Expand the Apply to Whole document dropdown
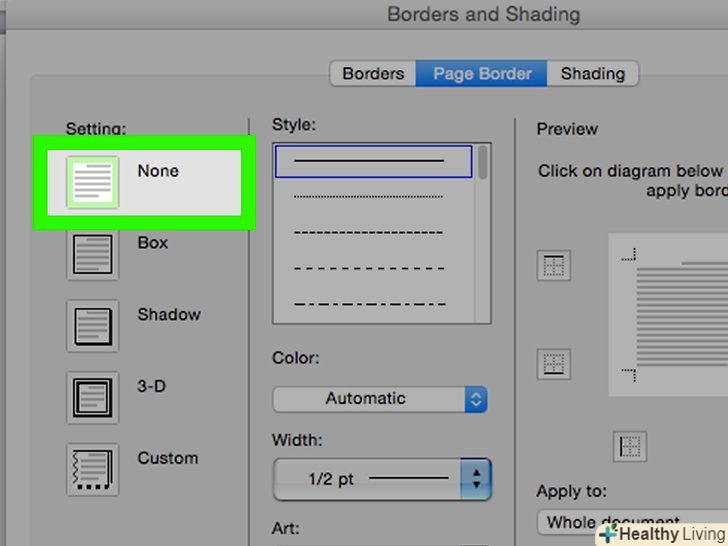 click(x=630, y=522)
